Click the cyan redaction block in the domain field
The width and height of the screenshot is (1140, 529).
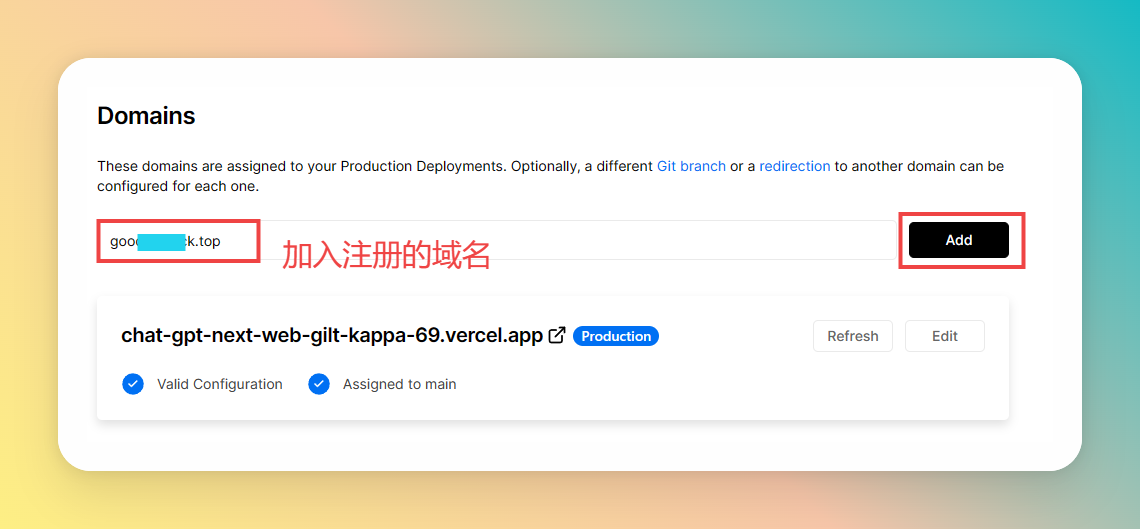pyautogui.click(x=162, y=241)
